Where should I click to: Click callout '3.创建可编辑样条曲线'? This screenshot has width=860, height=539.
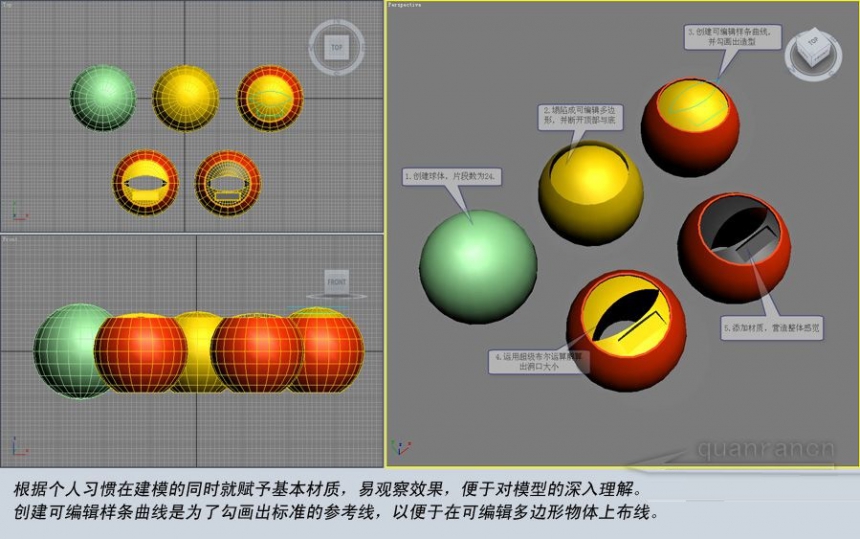pyautogui.click(x=732, y=37)
